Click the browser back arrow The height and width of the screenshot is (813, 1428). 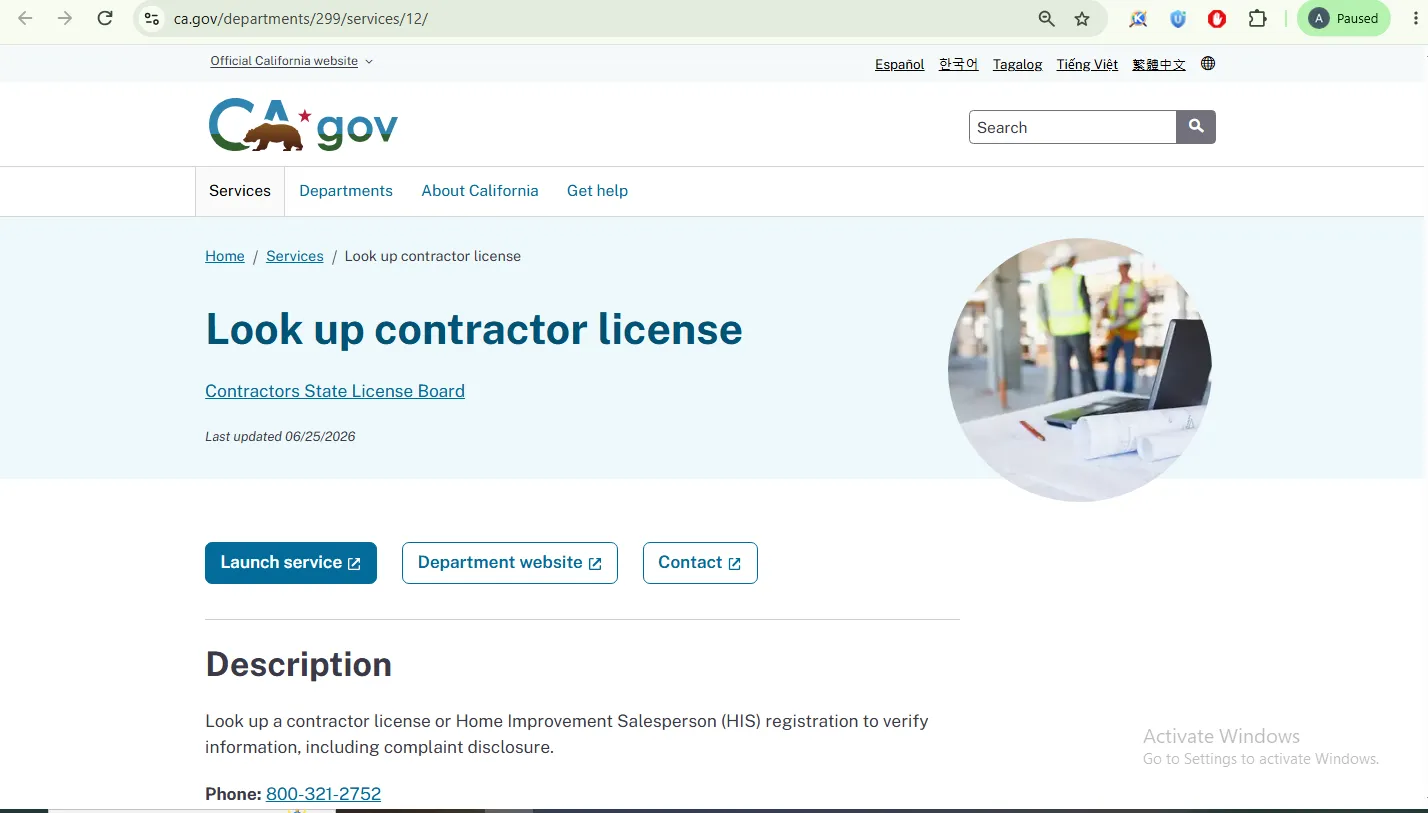point(25,18)
